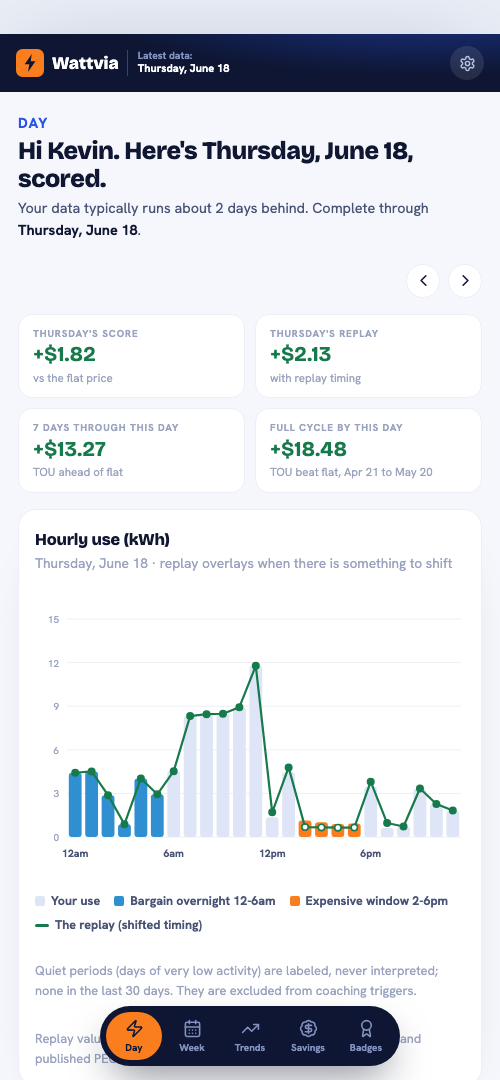Go to next day arrow
This screenshot has width=500, height=1080.
(x=465, y=280)
